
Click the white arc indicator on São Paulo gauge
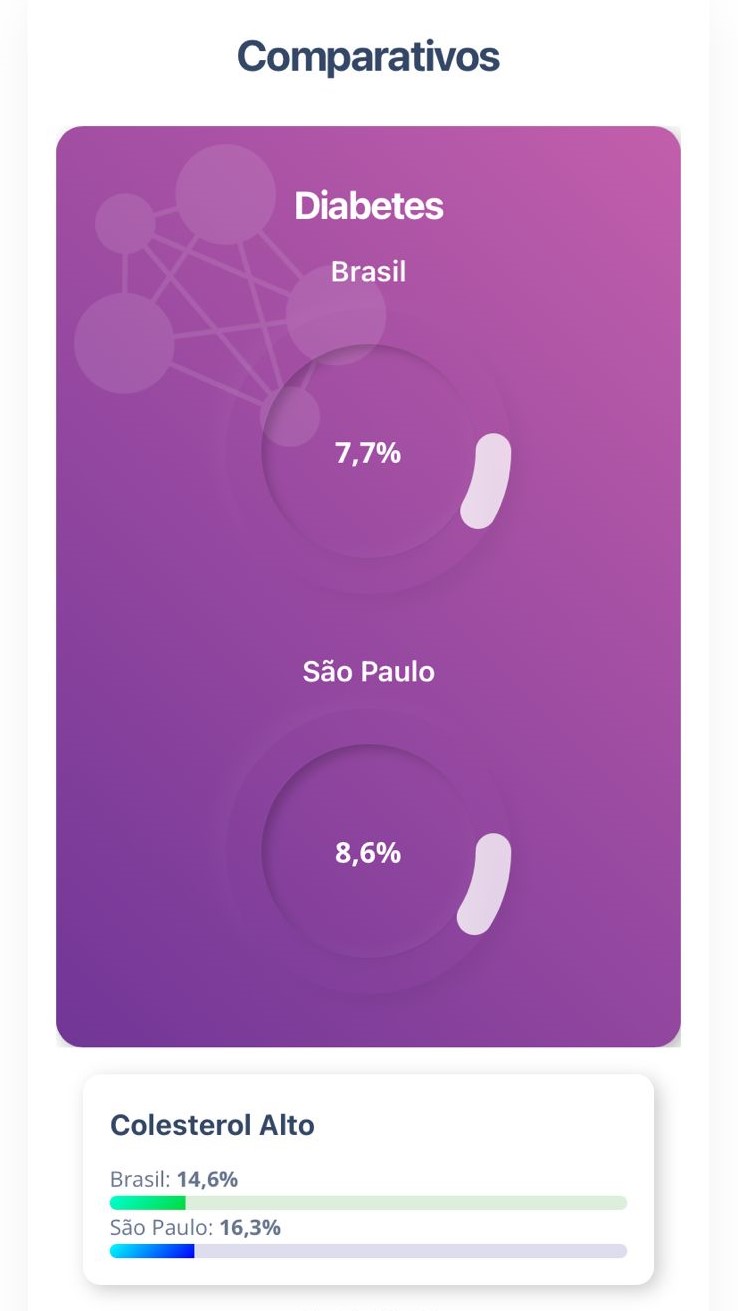(x=485, y=884)
